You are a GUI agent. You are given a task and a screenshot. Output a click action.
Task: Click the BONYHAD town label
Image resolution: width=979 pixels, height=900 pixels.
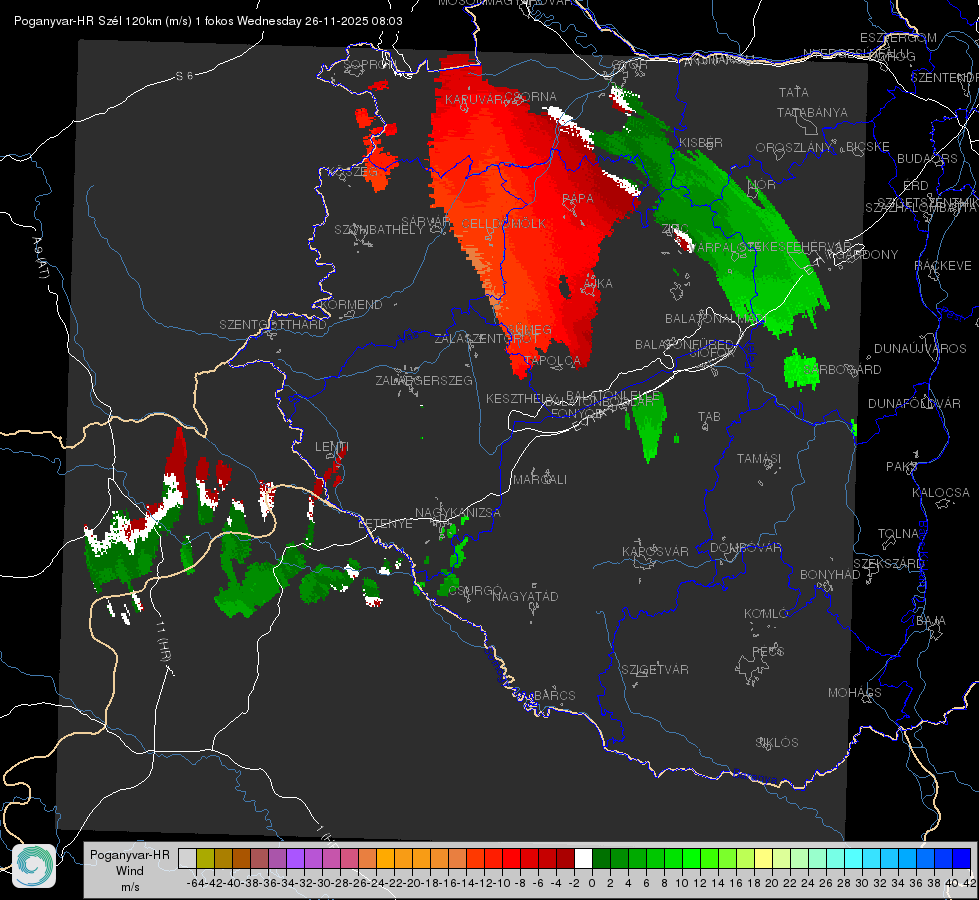click(830, 575)
